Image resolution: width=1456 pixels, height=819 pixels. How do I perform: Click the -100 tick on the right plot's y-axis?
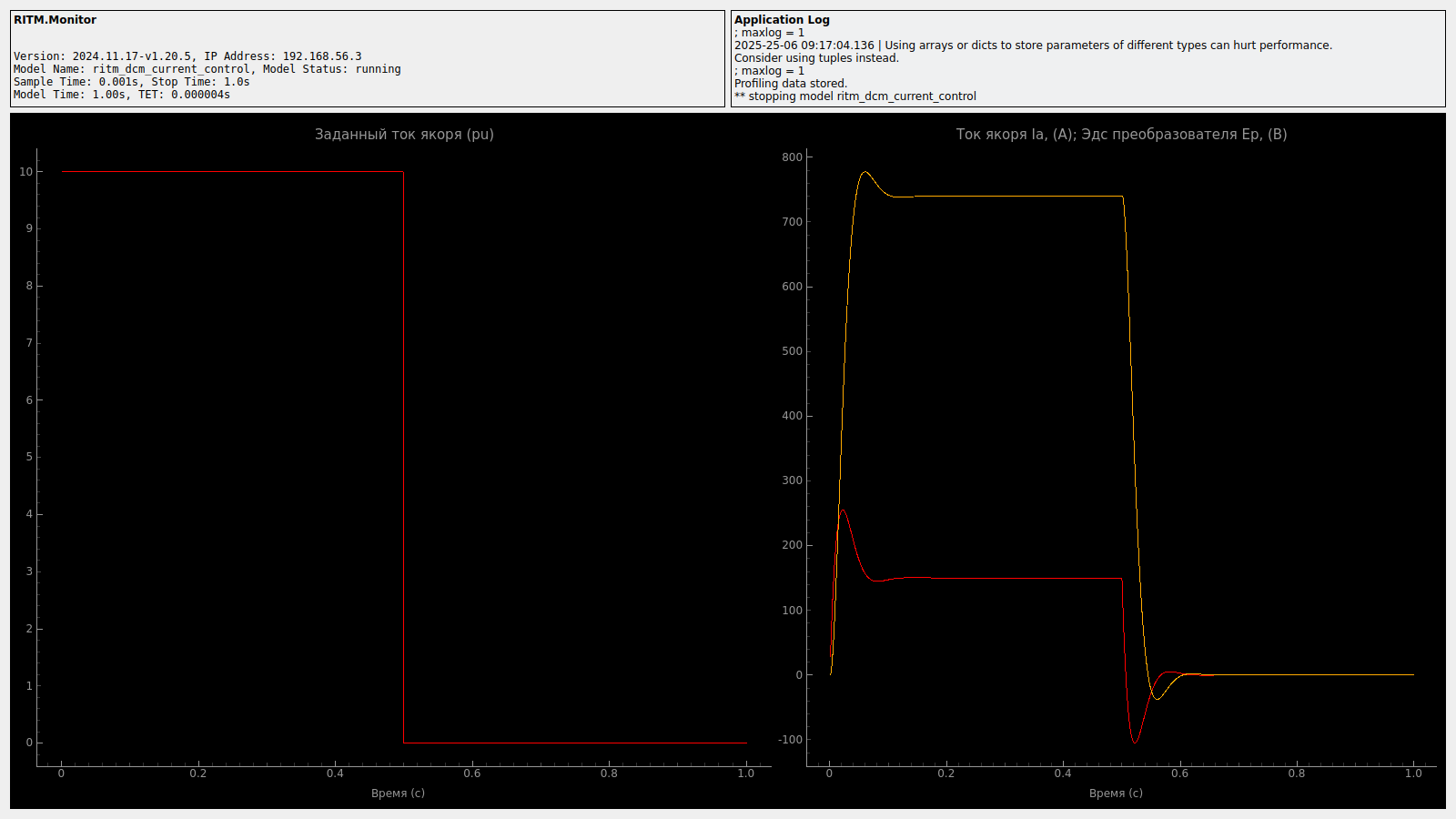click(790, 740)
